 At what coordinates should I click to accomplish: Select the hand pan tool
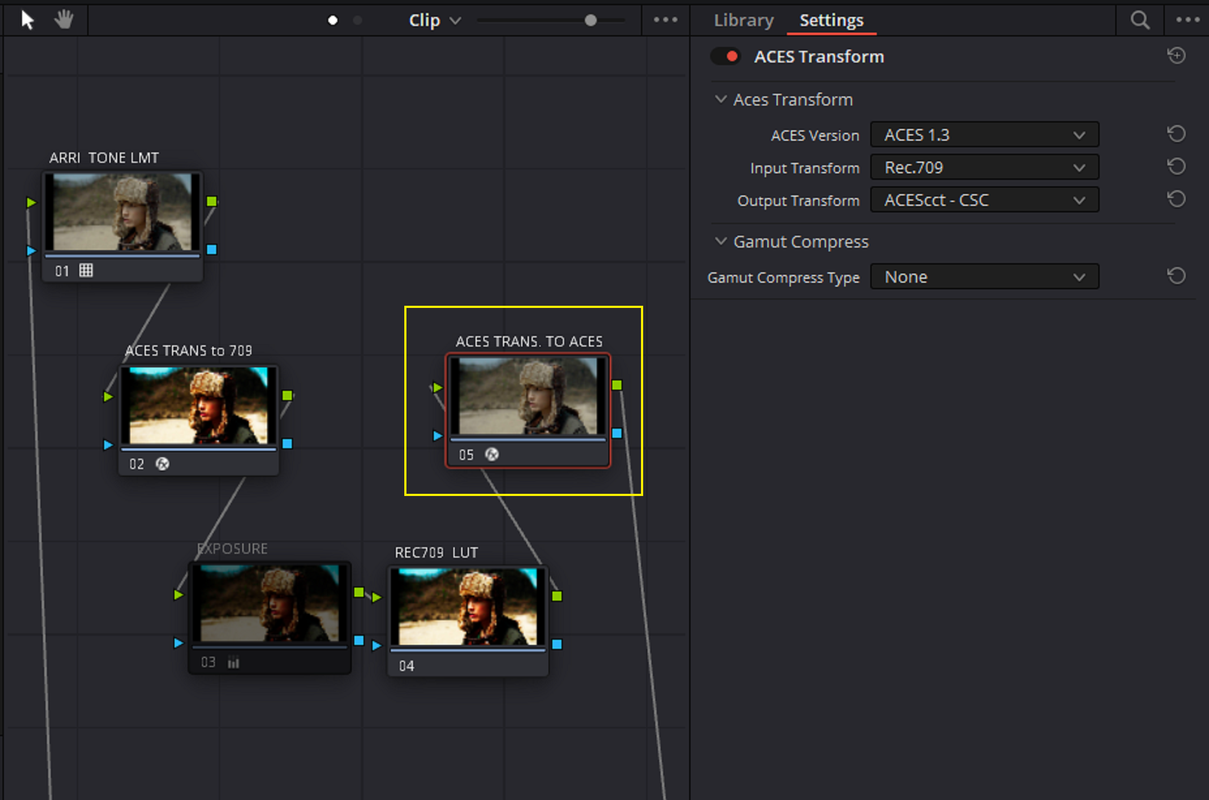[64, 19]
